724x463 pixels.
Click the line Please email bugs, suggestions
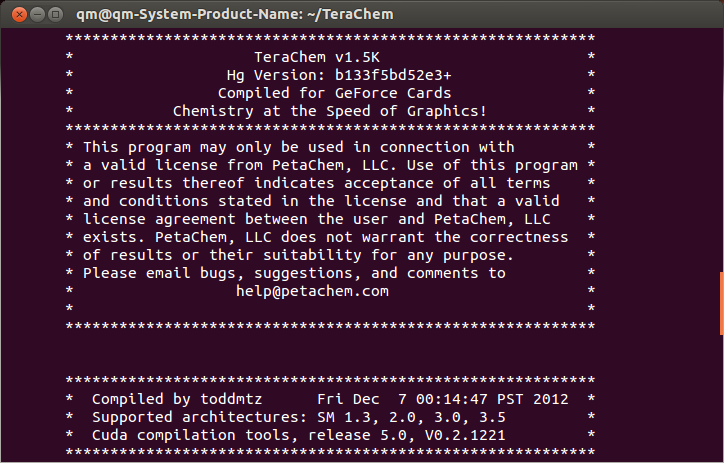tap(294, 273)
